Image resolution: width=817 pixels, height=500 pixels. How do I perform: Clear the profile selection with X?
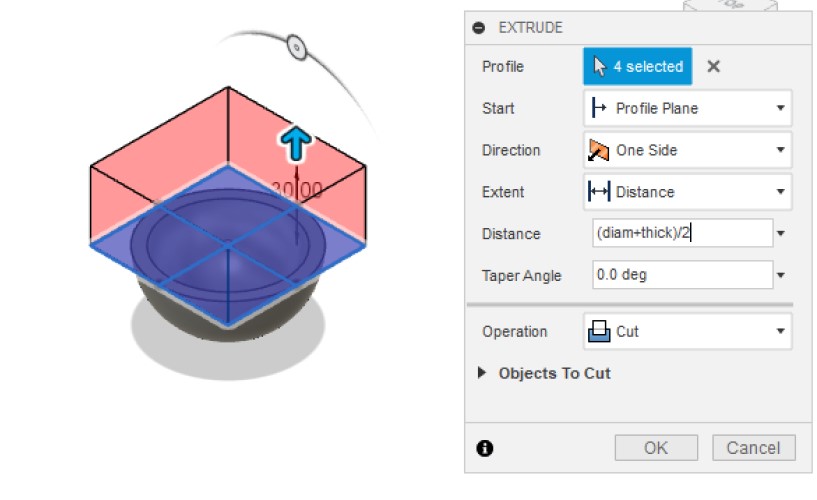coord(713,67)
